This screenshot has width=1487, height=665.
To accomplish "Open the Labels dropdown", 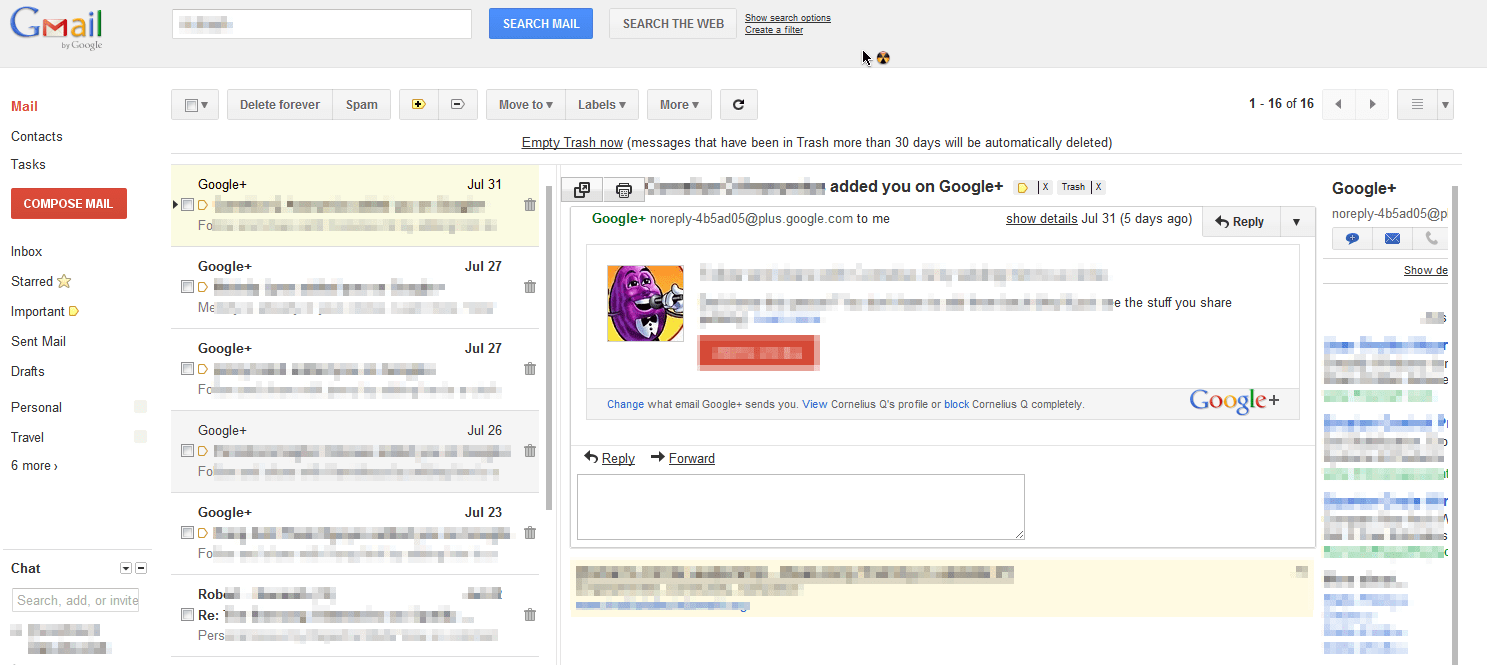I will (x=602, y=105).
